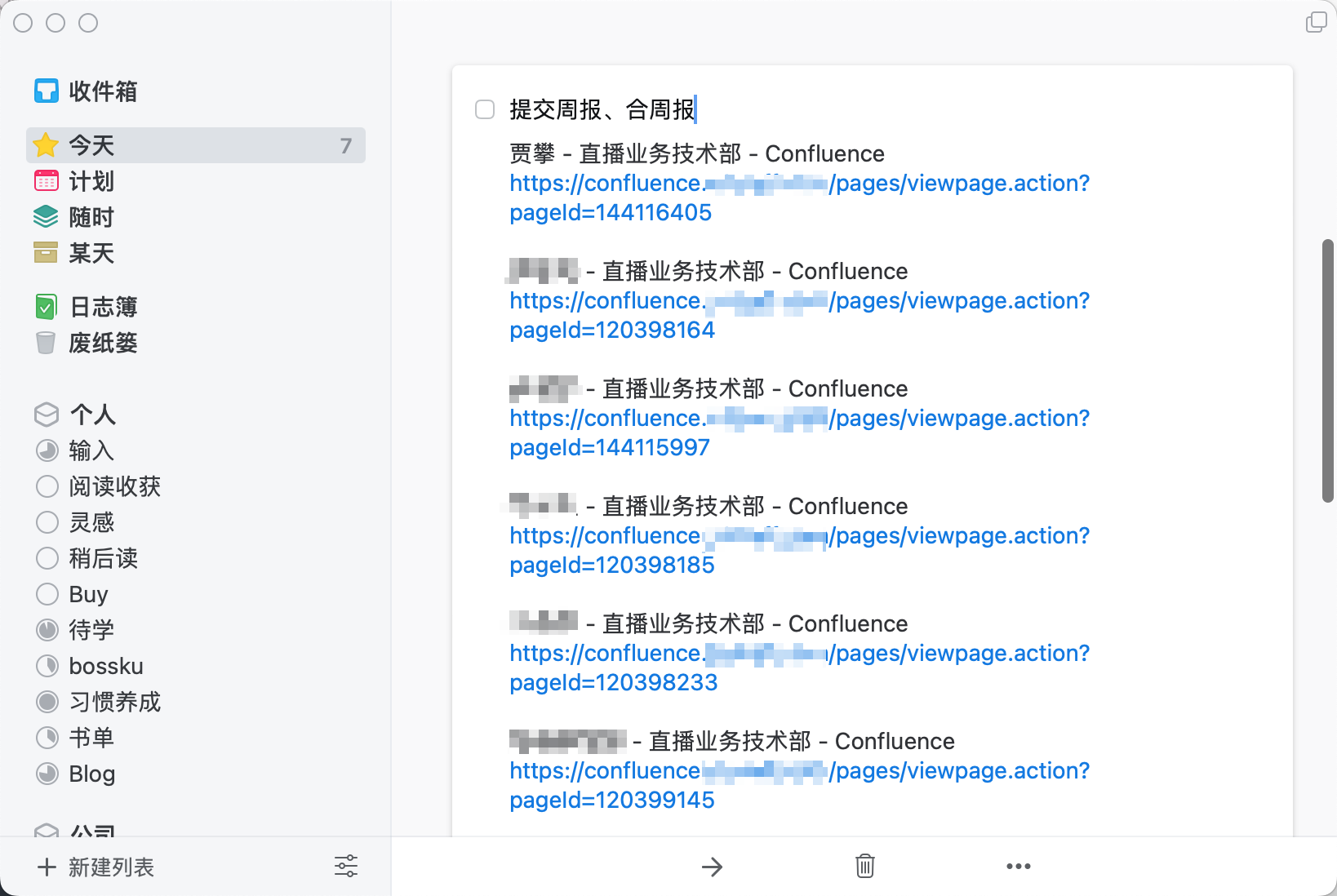Select the 稍后读 project
Screen dimensions: 1337x896
click(x=103, y=558)
